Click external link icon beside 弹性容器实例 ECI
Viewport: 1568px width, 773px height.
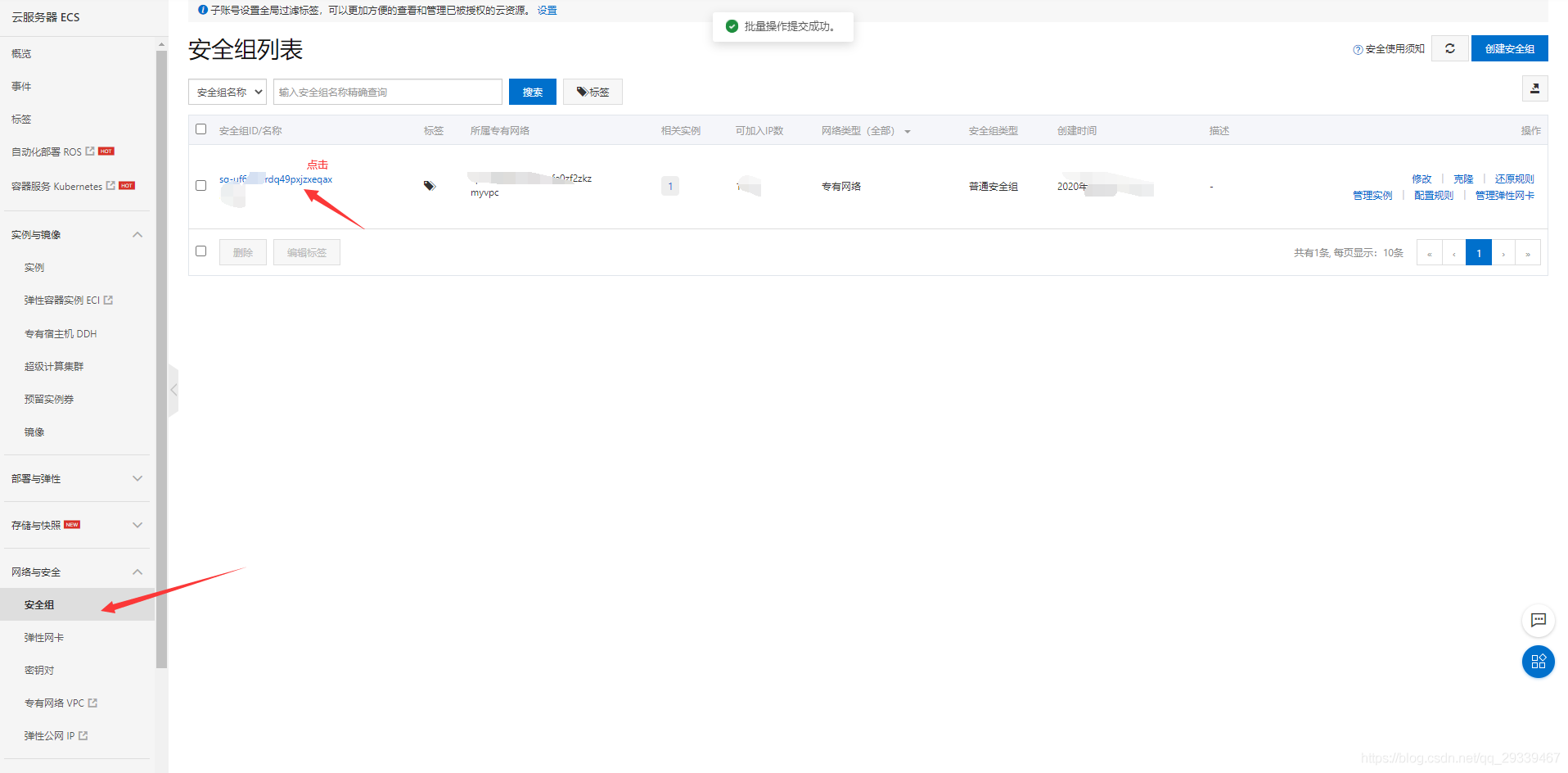pyautogui.click(x=109, y=301)
